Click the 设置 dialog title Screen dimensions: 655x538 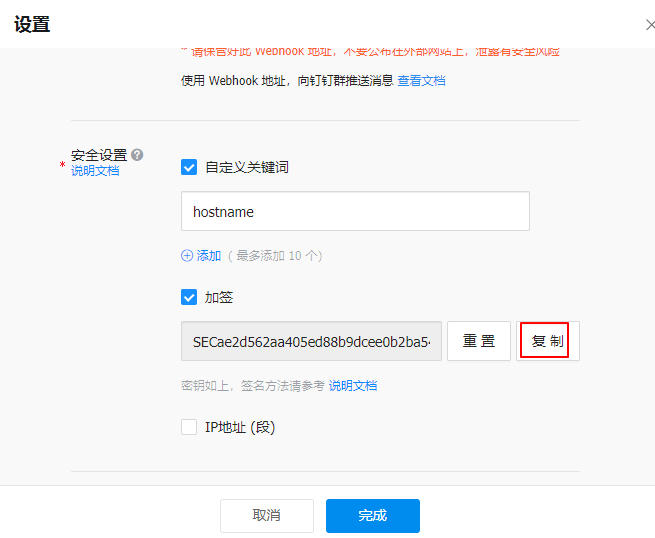click(32, 24)
